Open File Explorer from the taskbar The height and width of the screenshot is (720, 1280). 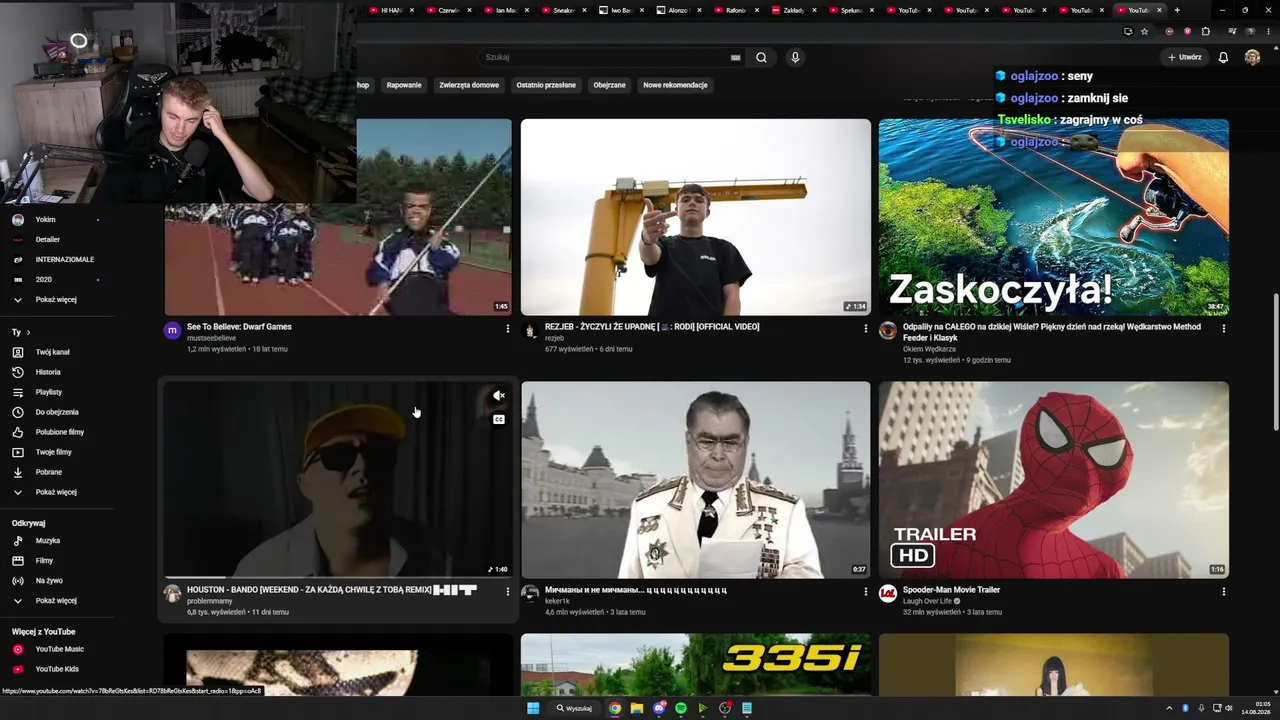(636, 708)
